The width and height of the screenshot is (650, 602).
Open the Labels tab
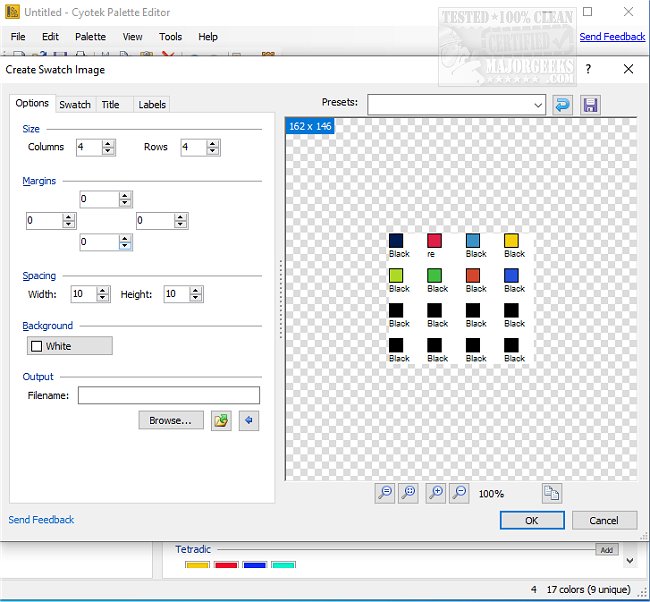tap(152, 104)
